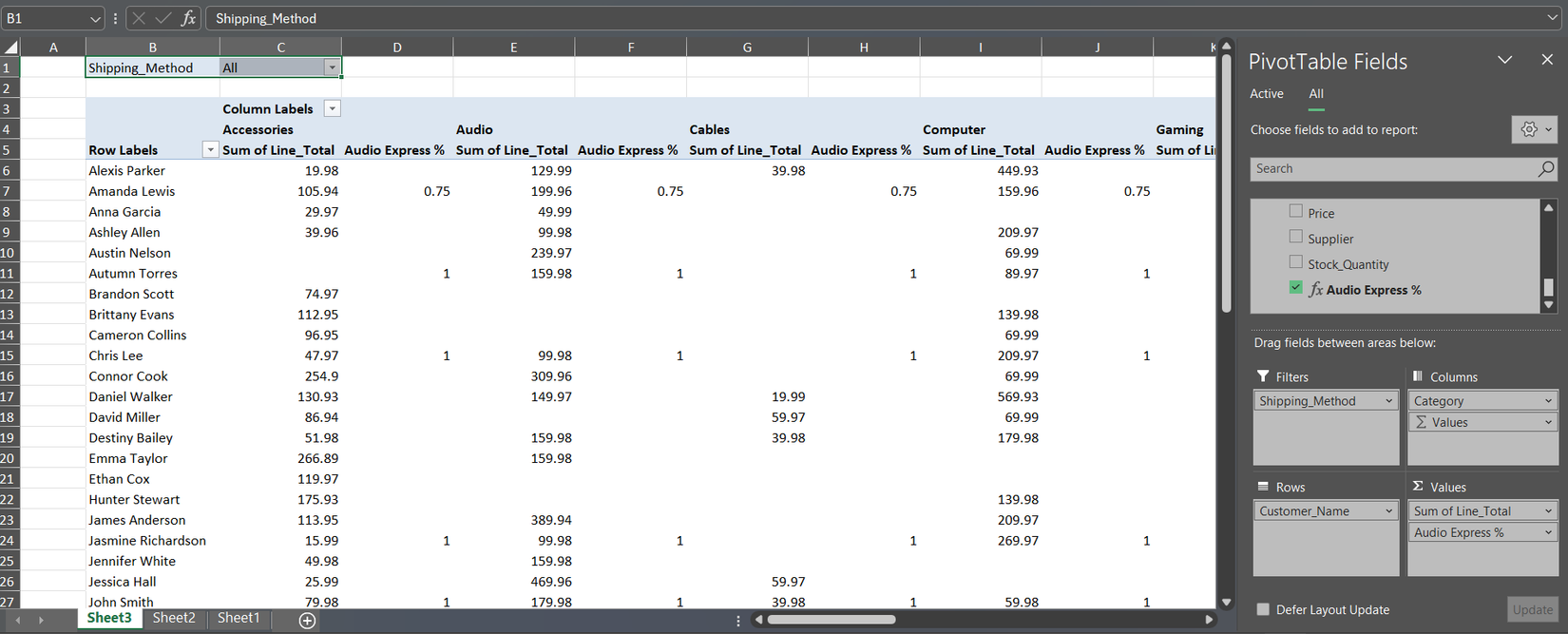Expand the formula bar chevron
This screenshot has height=634, width=1568.
click(1554, 18)
